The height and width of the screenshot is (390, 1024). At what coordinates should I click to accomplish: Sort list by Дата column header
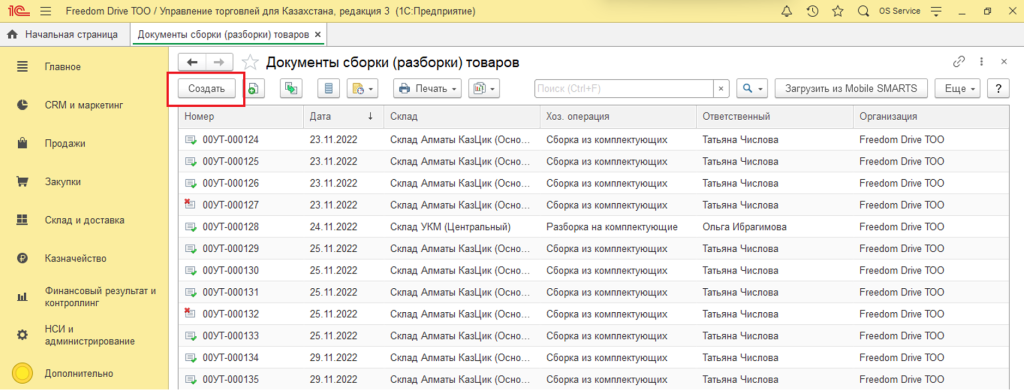343,116
